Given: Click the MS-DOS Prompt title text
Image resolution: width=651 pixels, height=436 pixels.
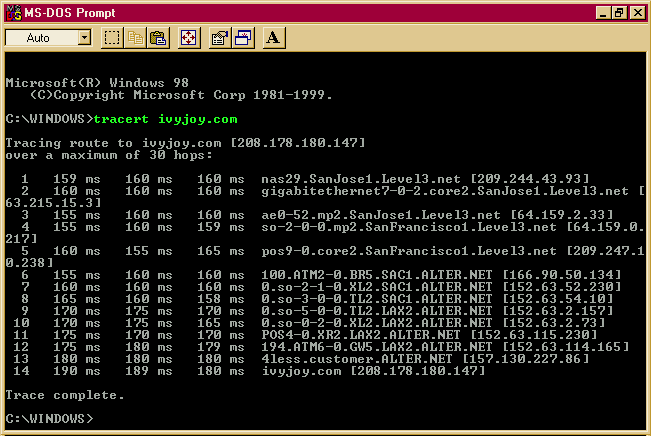Looking at the screenshot, I should point(69,13).
